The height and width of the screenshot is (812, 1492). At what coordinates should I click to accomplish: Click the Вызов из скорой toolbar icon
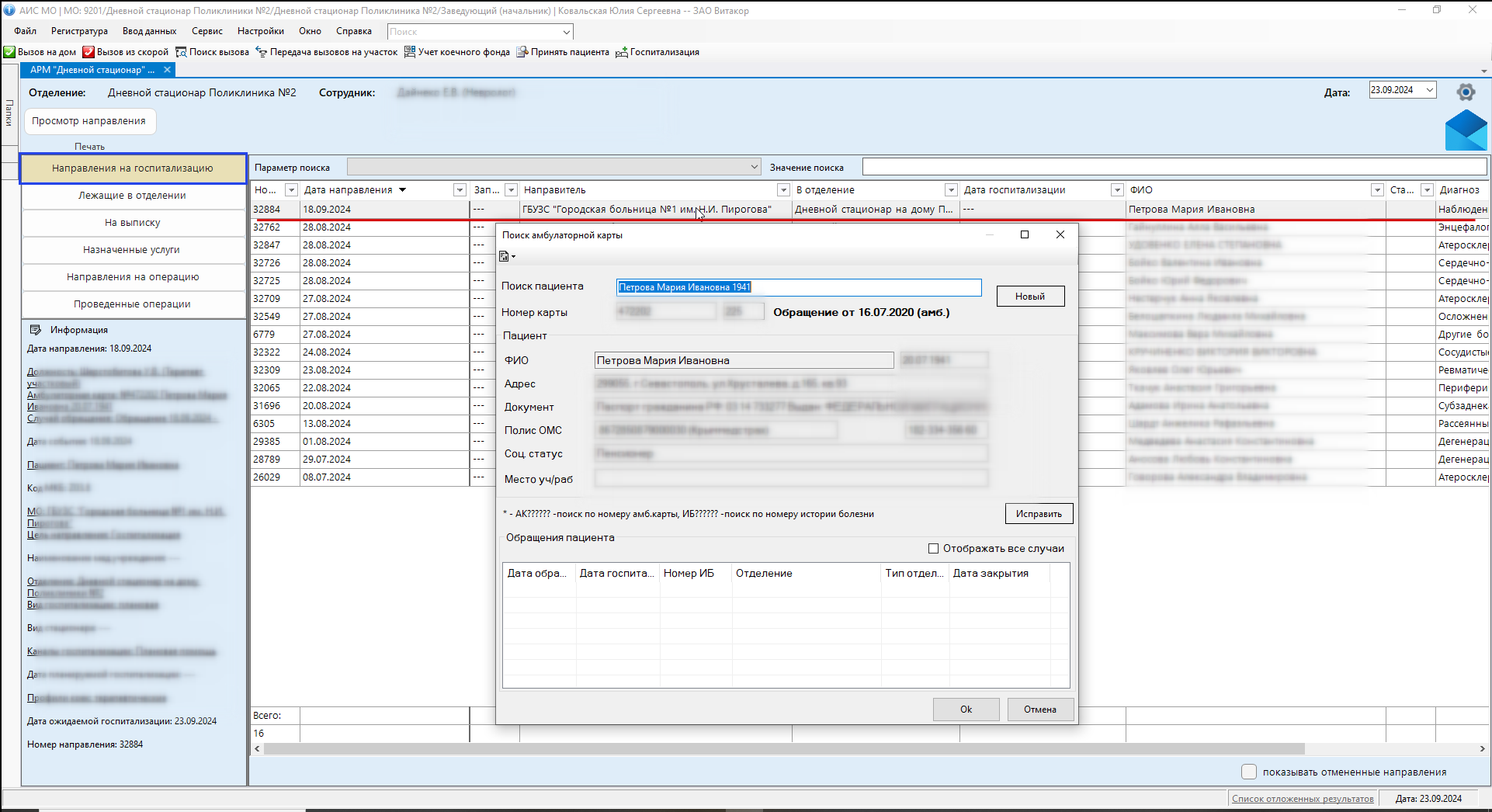88,52
